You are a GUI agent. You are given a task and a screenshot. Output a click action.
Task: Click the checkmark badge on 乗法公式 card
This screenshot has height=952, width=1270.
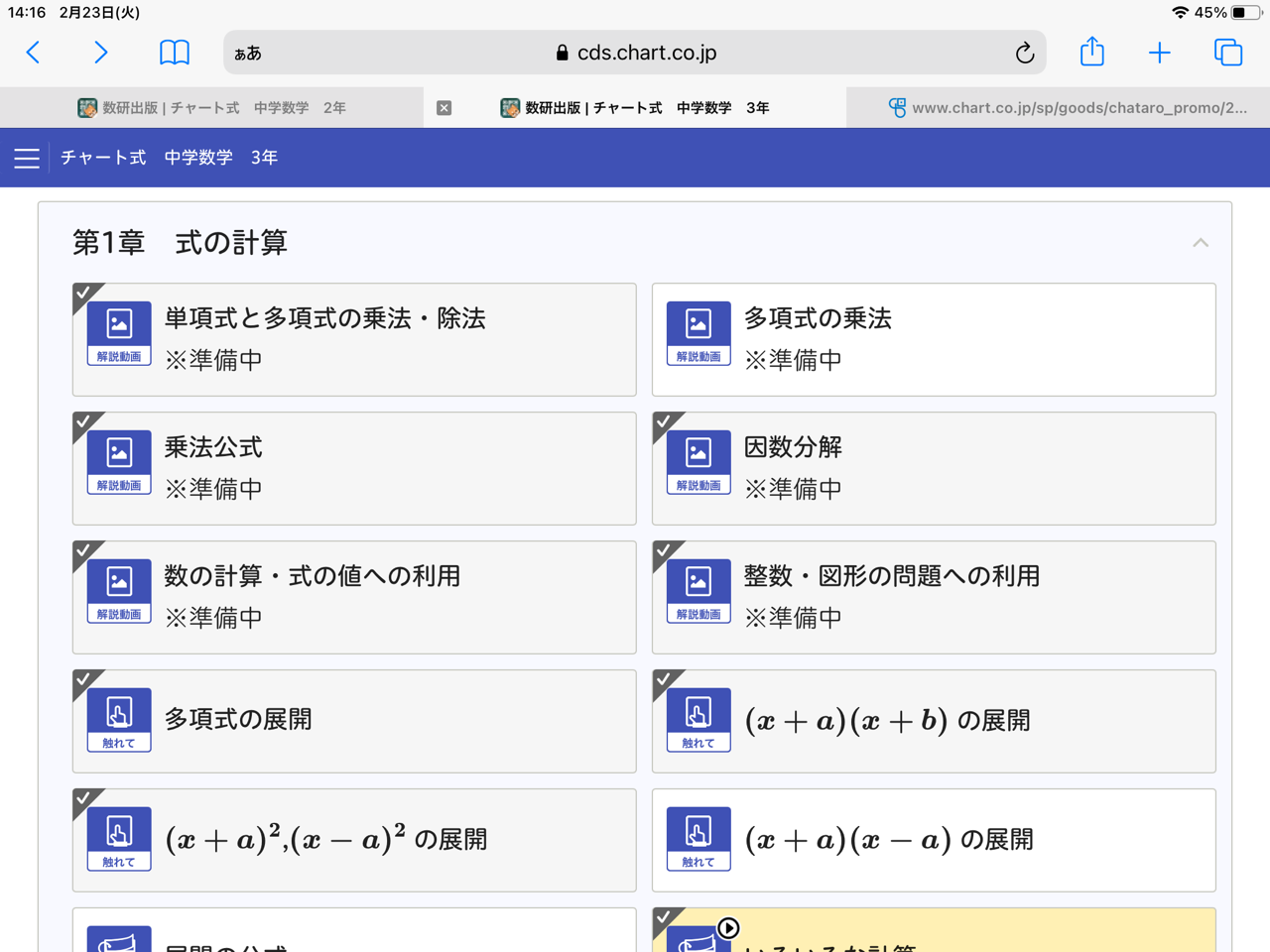tap(83, 420)
